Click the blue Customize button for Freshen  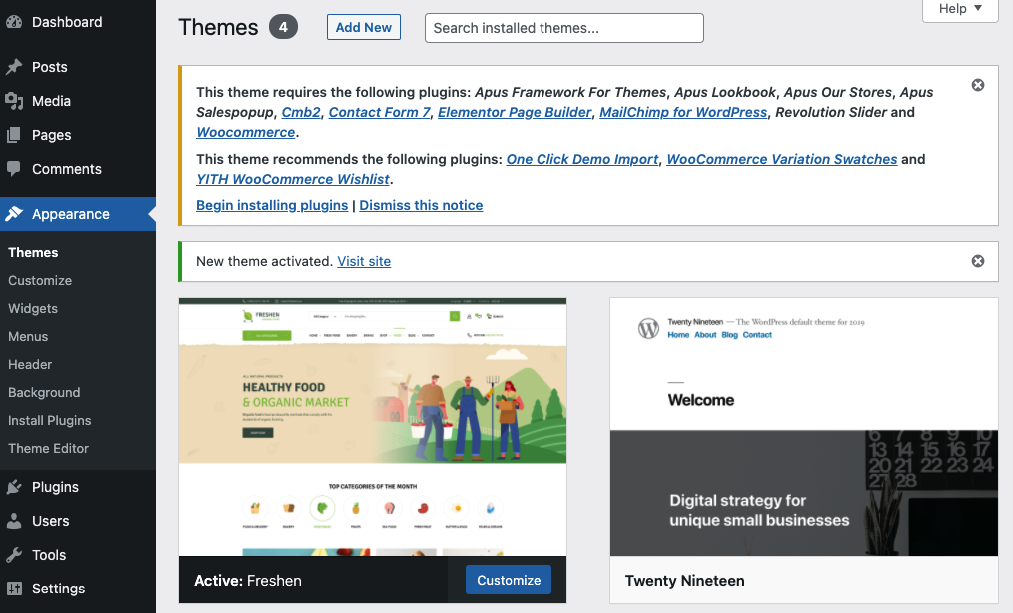(x=508, y=580)
